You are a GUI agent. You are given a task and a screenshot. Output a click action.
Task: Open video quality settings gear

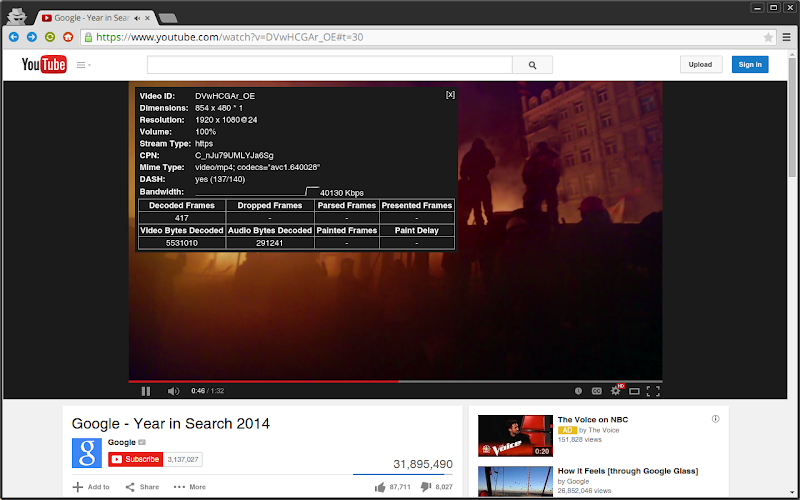pyautogui.click(x=616, y=391)
